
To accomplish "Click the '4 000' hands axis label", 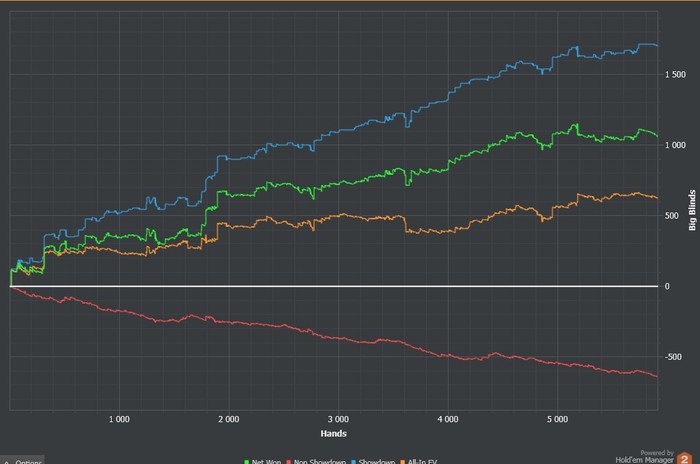I will 448,419.
